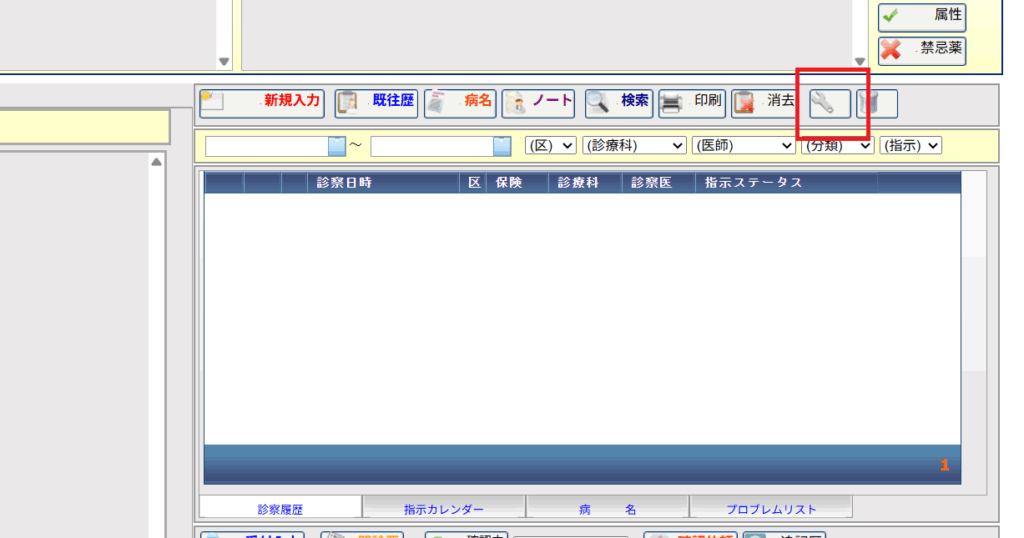
Task: Open the (指示) order dropdown
Action: 911,146
